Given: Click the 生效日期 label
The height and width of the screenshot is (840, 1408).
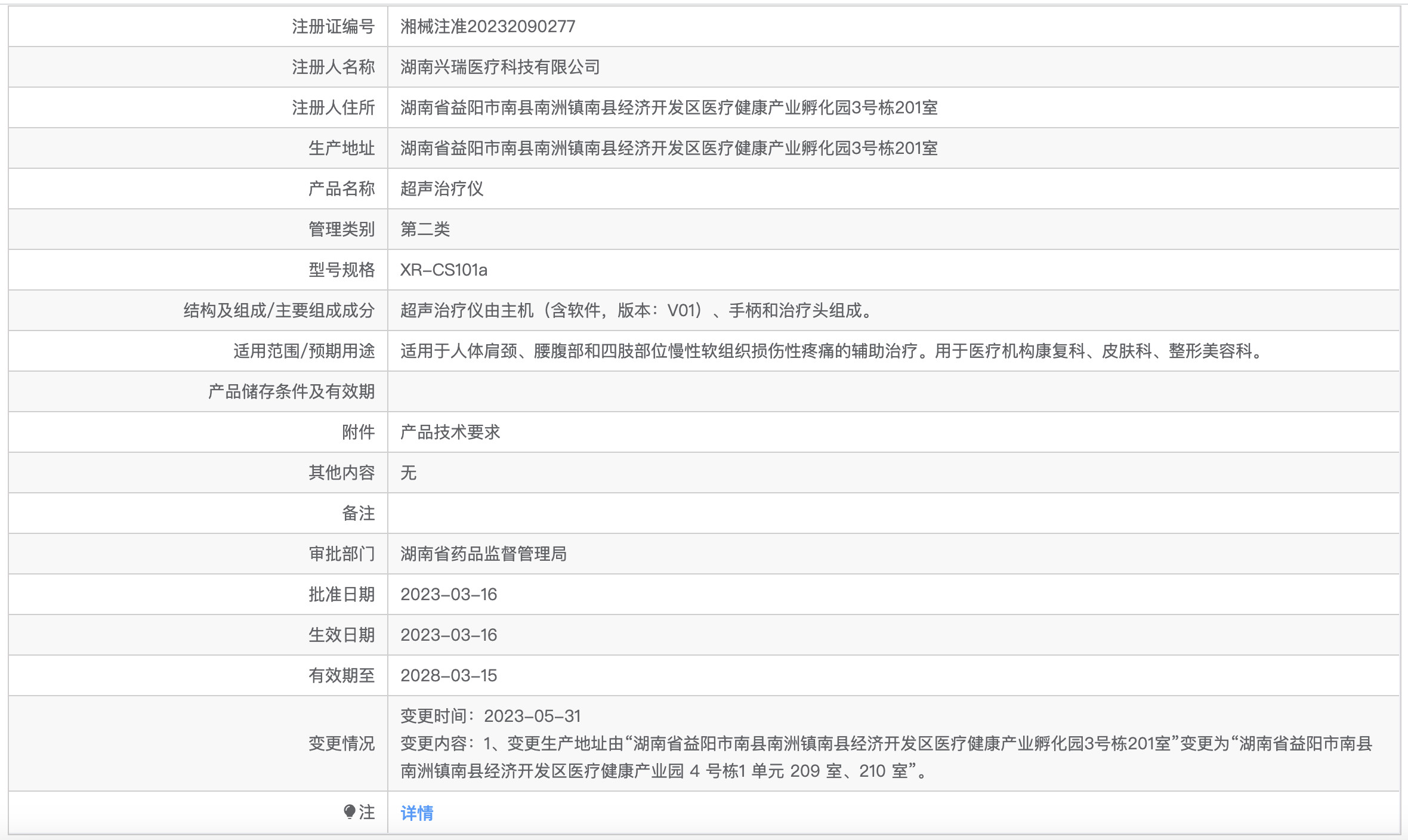Looking at the screenshot, I should pos(341,635).
